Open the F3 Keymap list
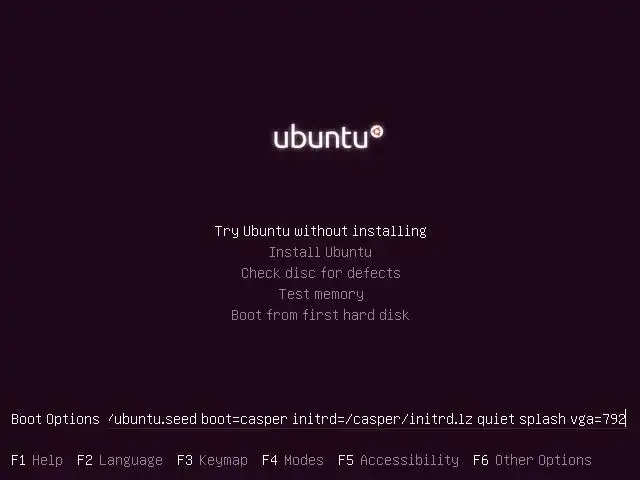The image size is (640, 480). (x=212, y=460)
